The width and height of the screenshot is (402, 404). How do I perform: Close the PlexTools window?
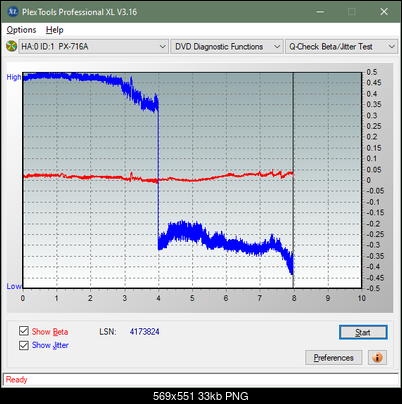[x=384, y=12]
